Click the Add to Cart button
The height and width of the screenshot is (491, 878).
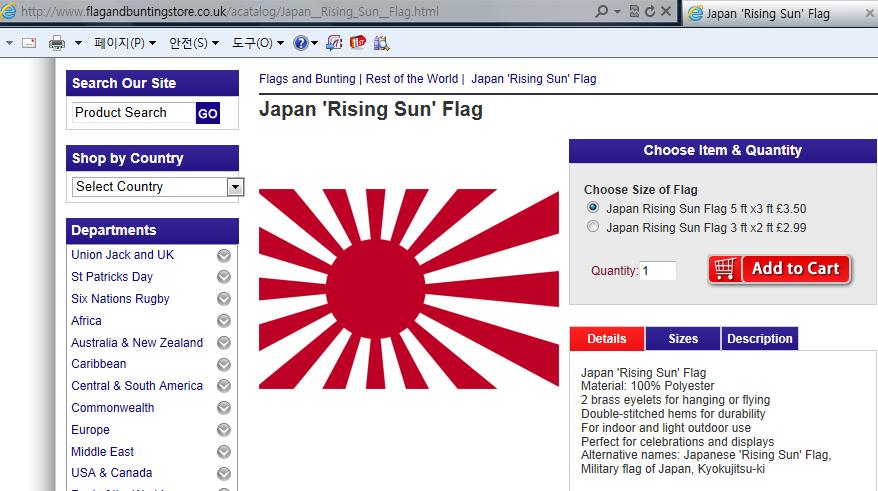tap(780, 269)
